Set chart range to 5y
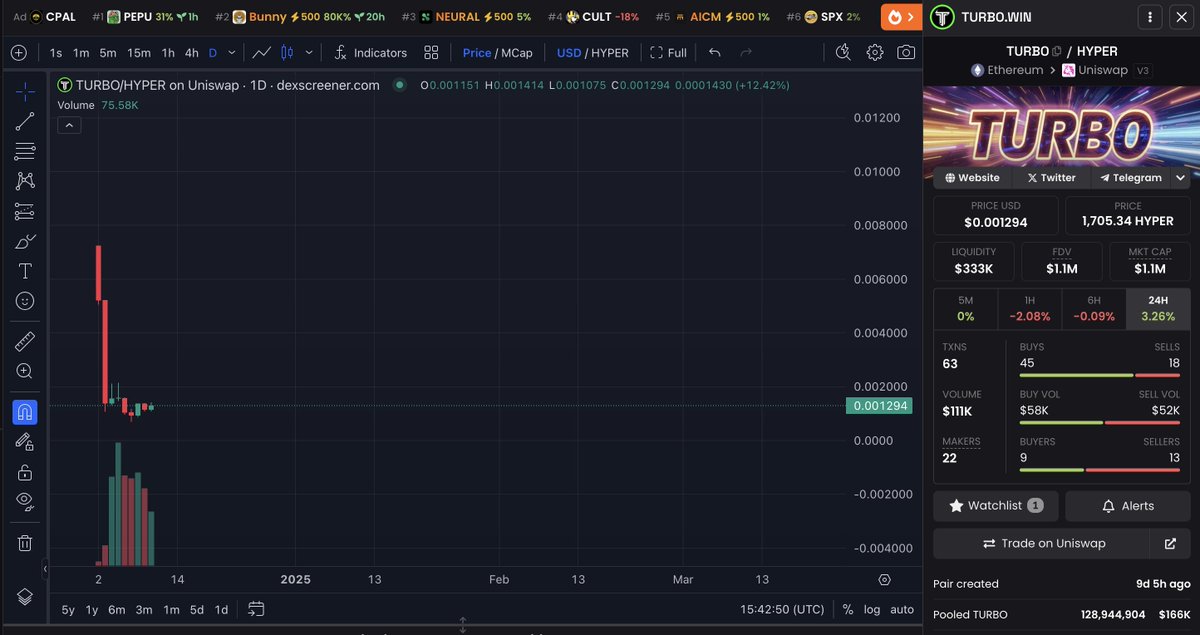 tap(68, 610)
